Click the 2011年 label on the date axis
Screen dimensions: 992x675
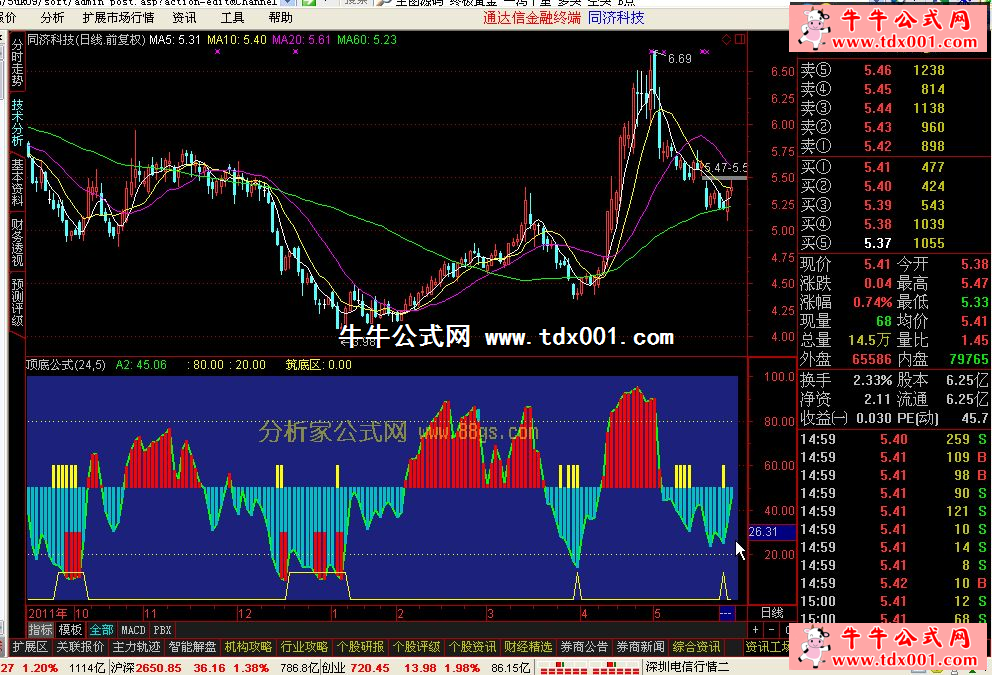48,613
